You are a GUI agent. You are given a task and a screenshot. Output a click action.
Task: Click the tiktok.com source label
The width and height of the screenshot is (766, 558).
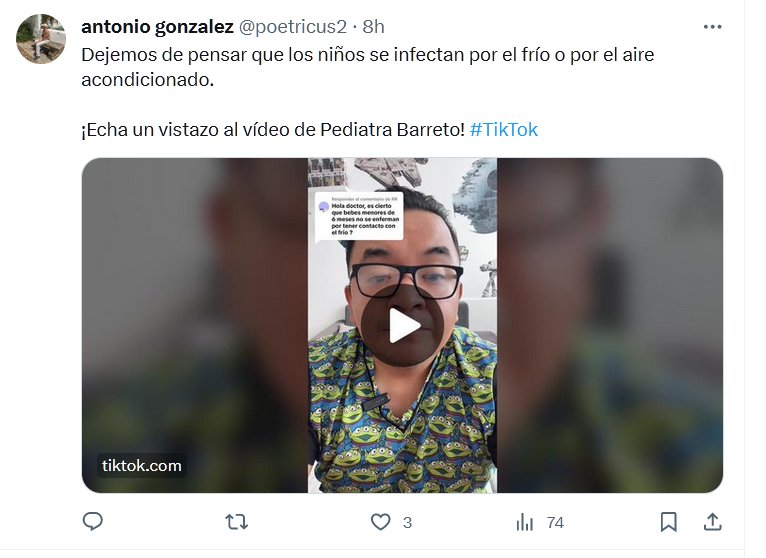[142, 465]
